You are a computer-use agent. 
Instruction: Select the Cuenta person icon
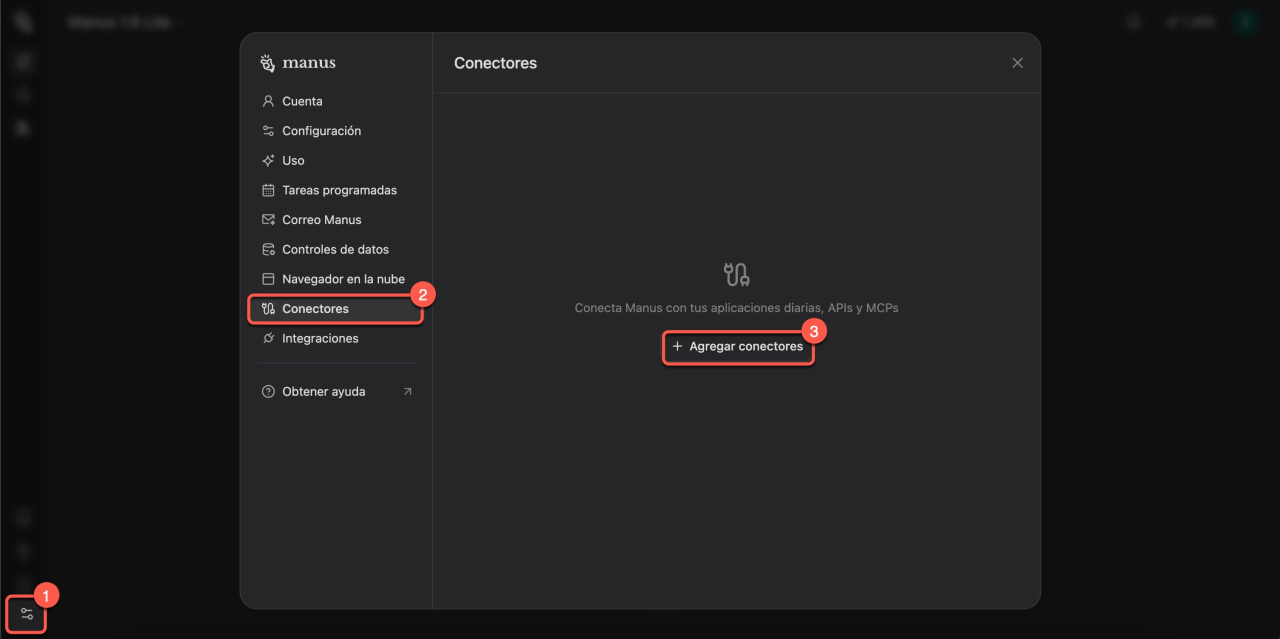[268, 101]
